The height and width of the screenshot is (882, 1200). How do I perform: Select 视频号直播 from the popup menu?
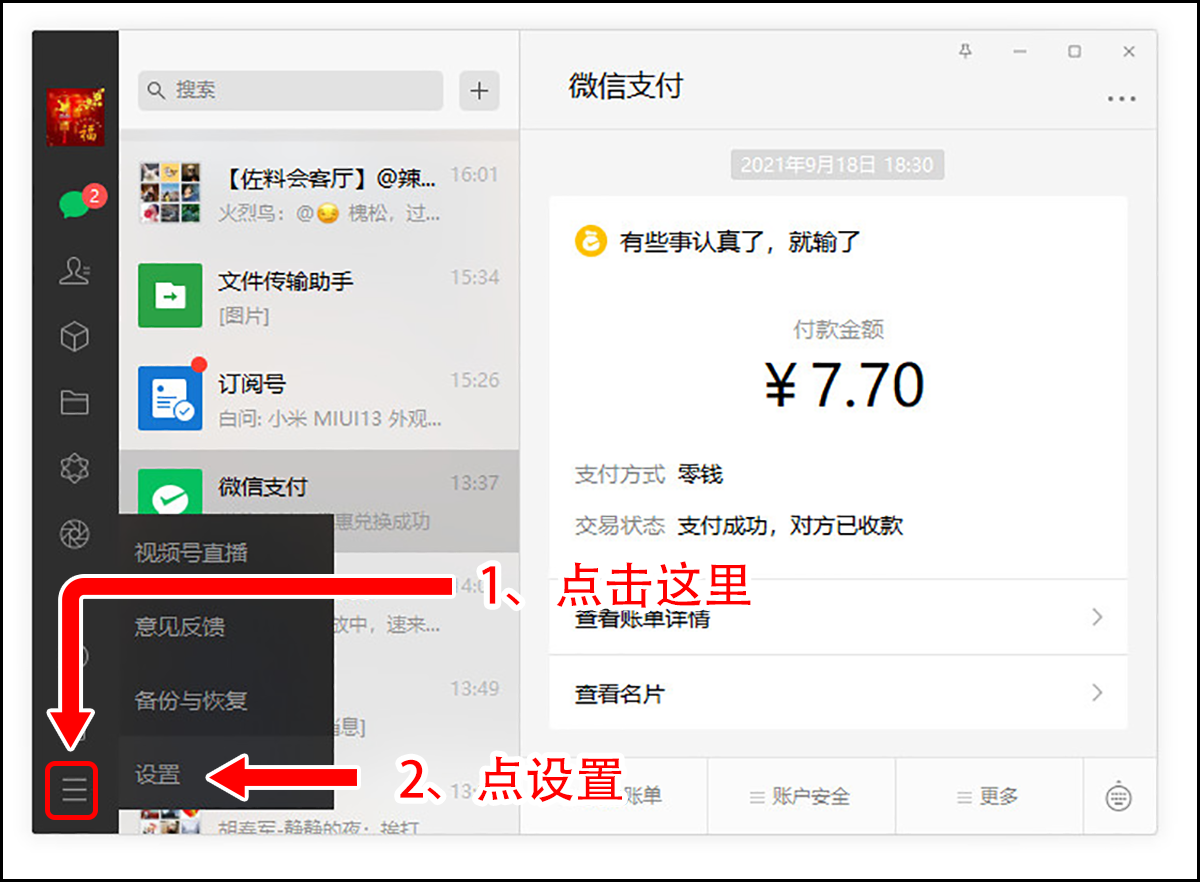click(x=226, y=552)
